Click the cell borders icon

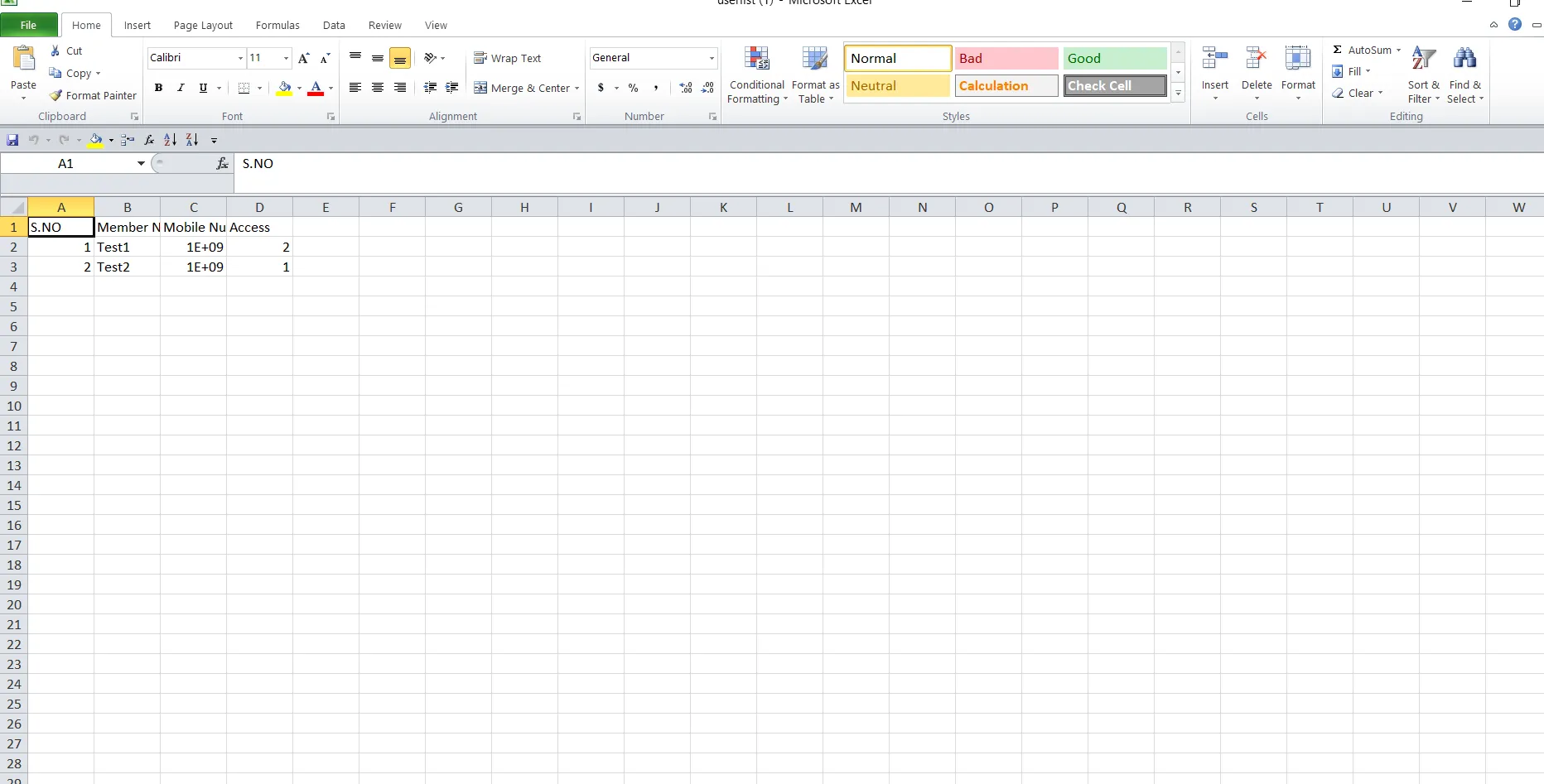(244, 88)
